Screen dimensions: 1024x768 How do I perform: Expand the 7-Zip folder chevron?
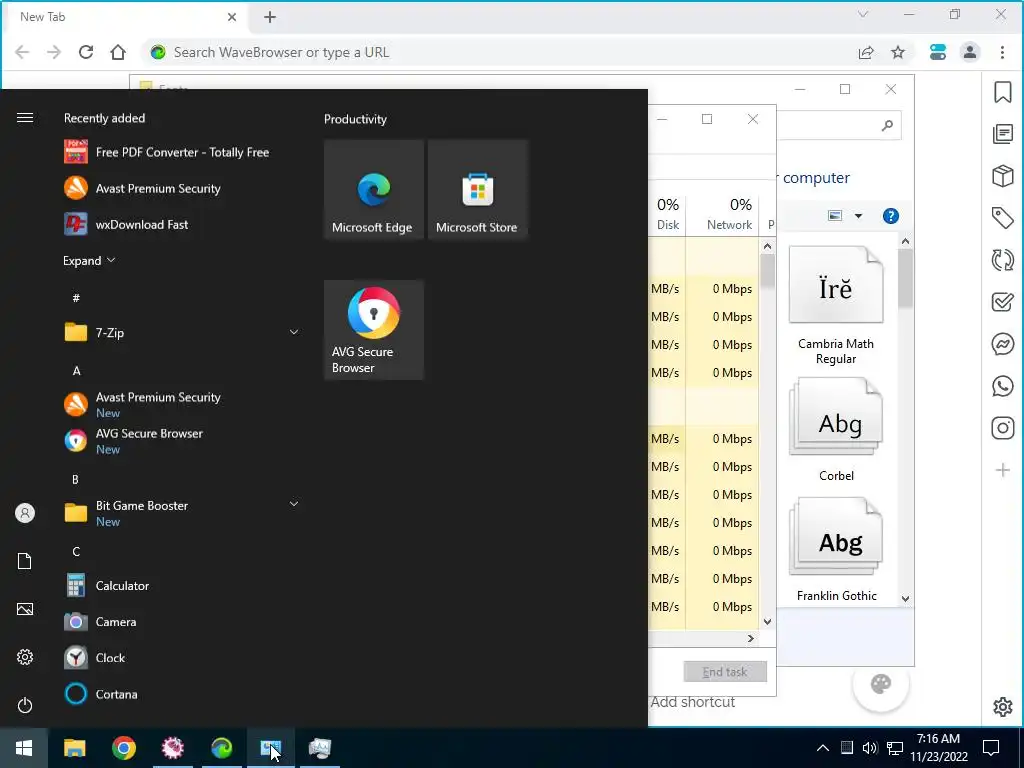294,332
